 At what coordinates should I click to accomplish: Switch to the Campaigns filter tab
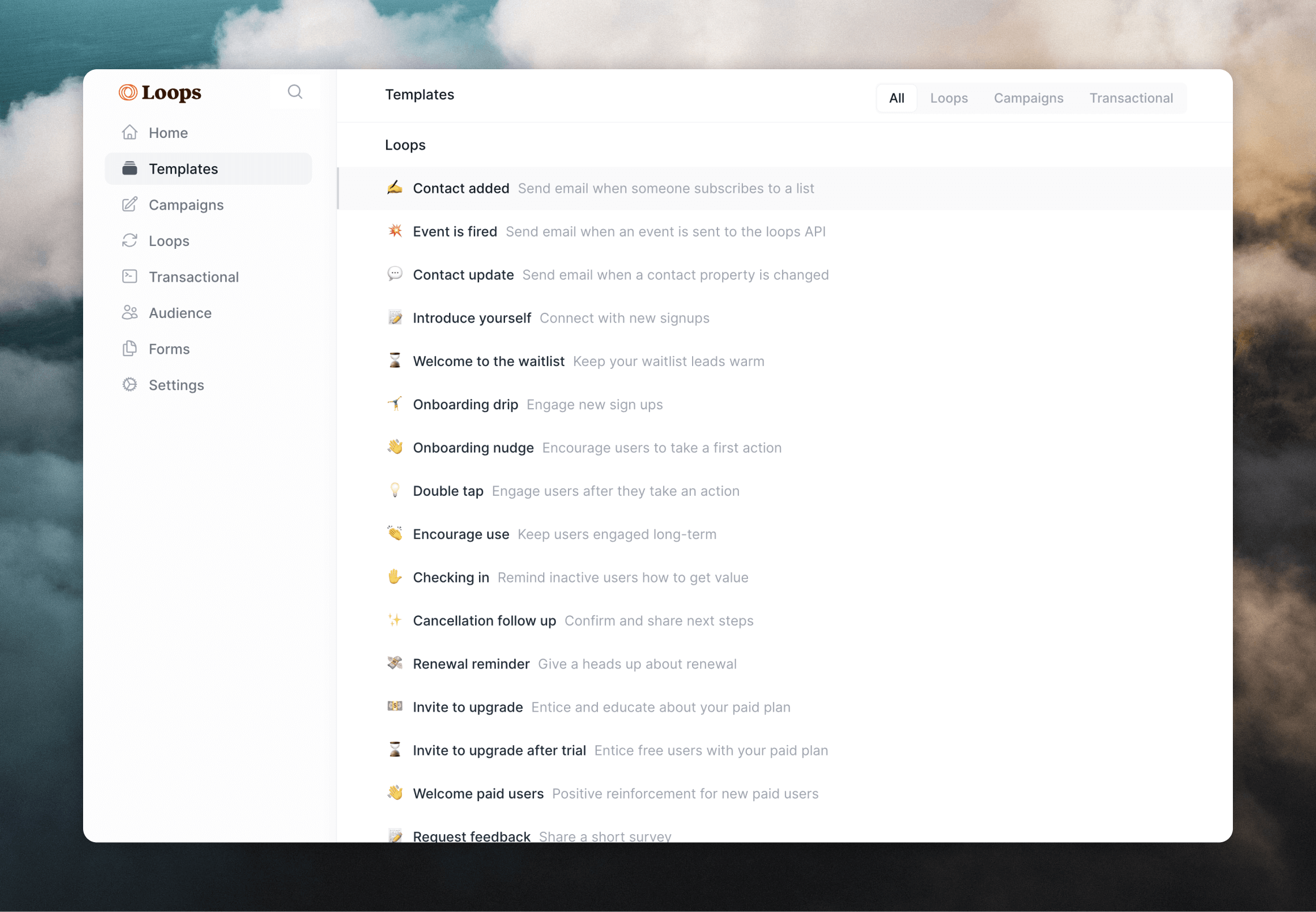1028,98
